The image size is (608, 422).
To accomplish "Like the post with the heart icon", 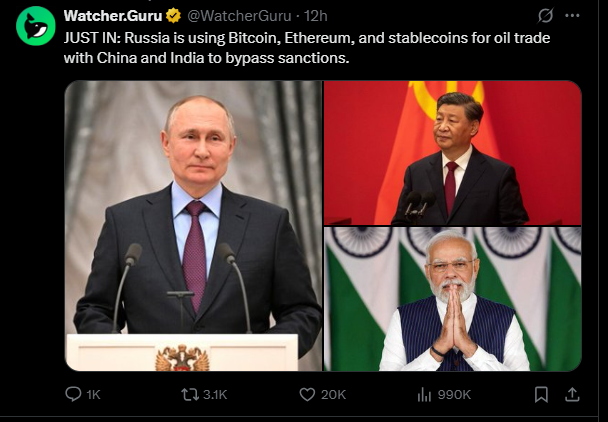I will coord(307,395).
